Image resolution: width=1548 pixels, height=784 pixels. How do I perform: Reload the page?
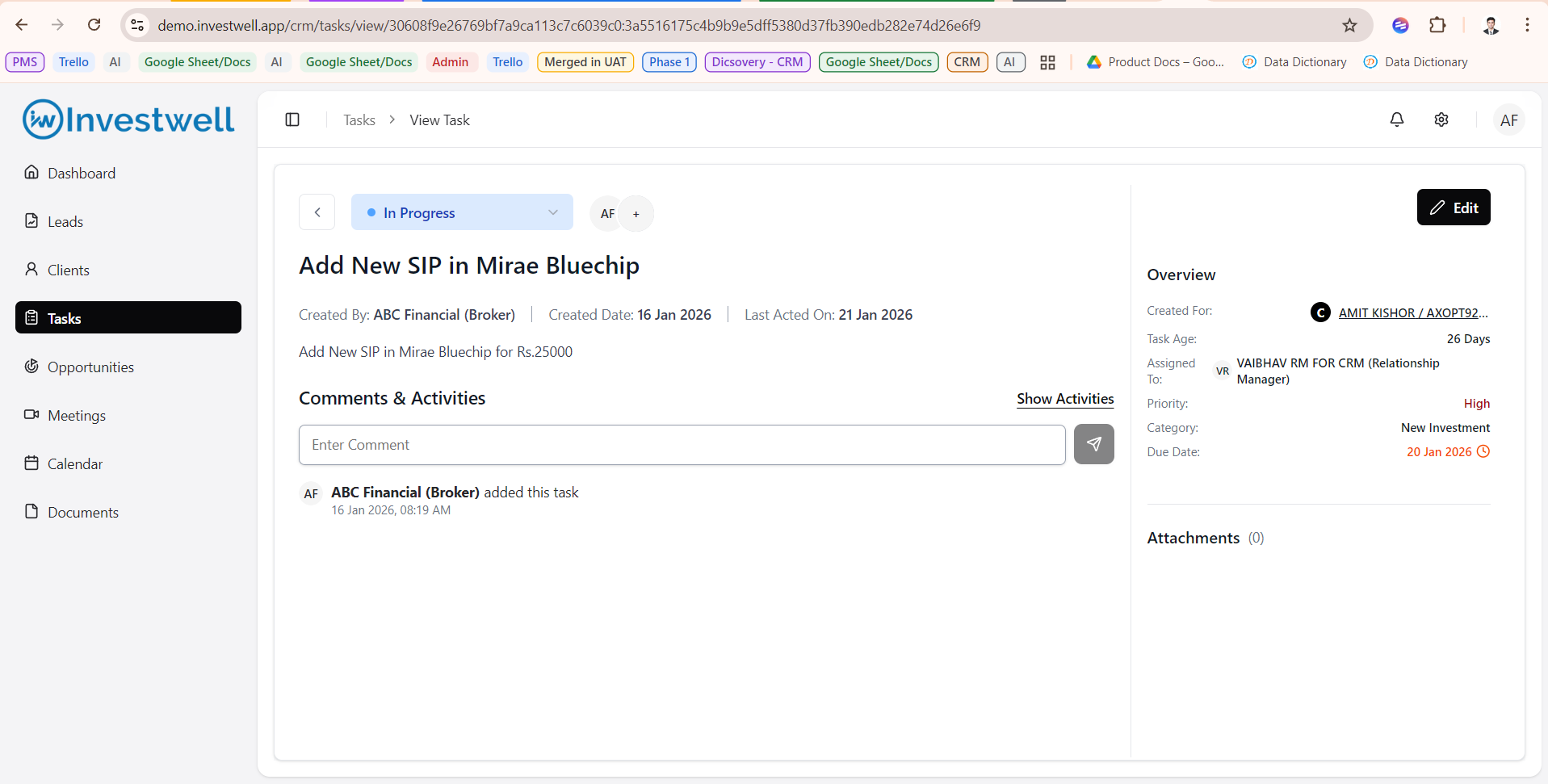[94, 25]
